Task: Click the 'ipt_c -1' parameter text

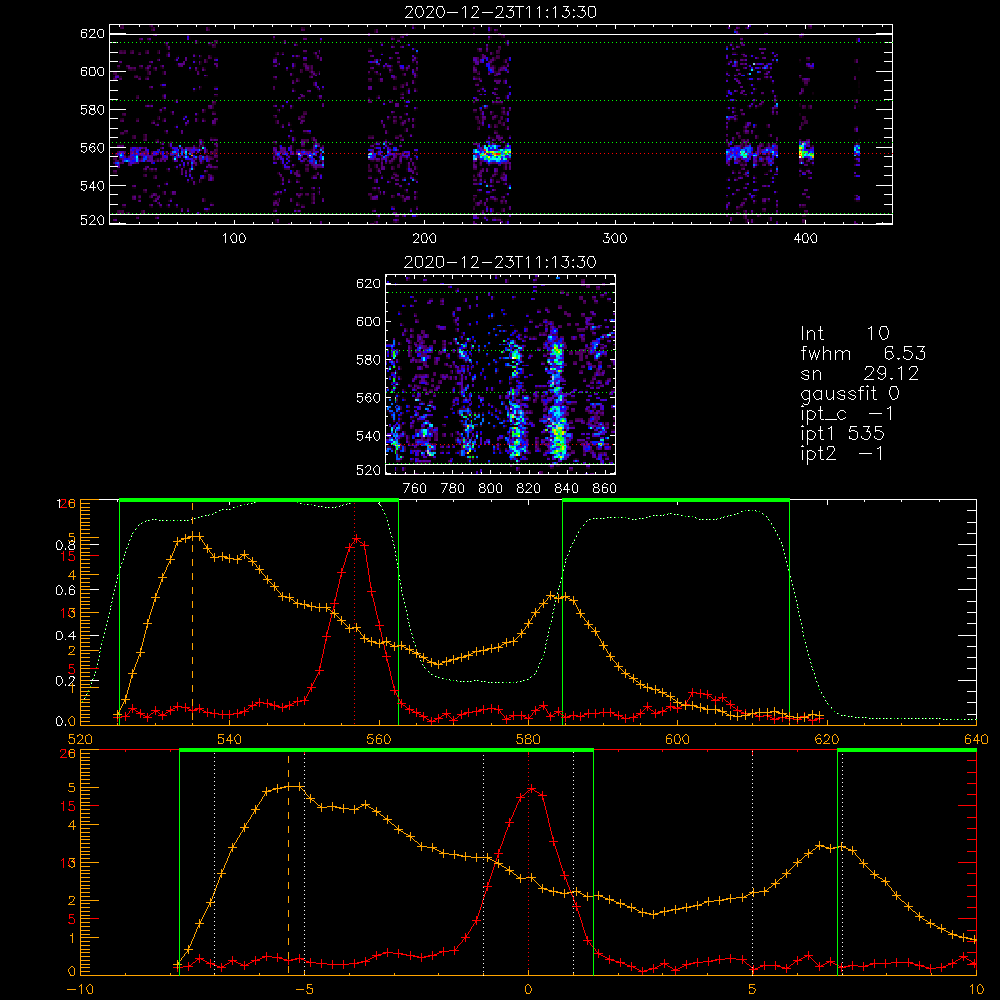Action: click(847, 414)
